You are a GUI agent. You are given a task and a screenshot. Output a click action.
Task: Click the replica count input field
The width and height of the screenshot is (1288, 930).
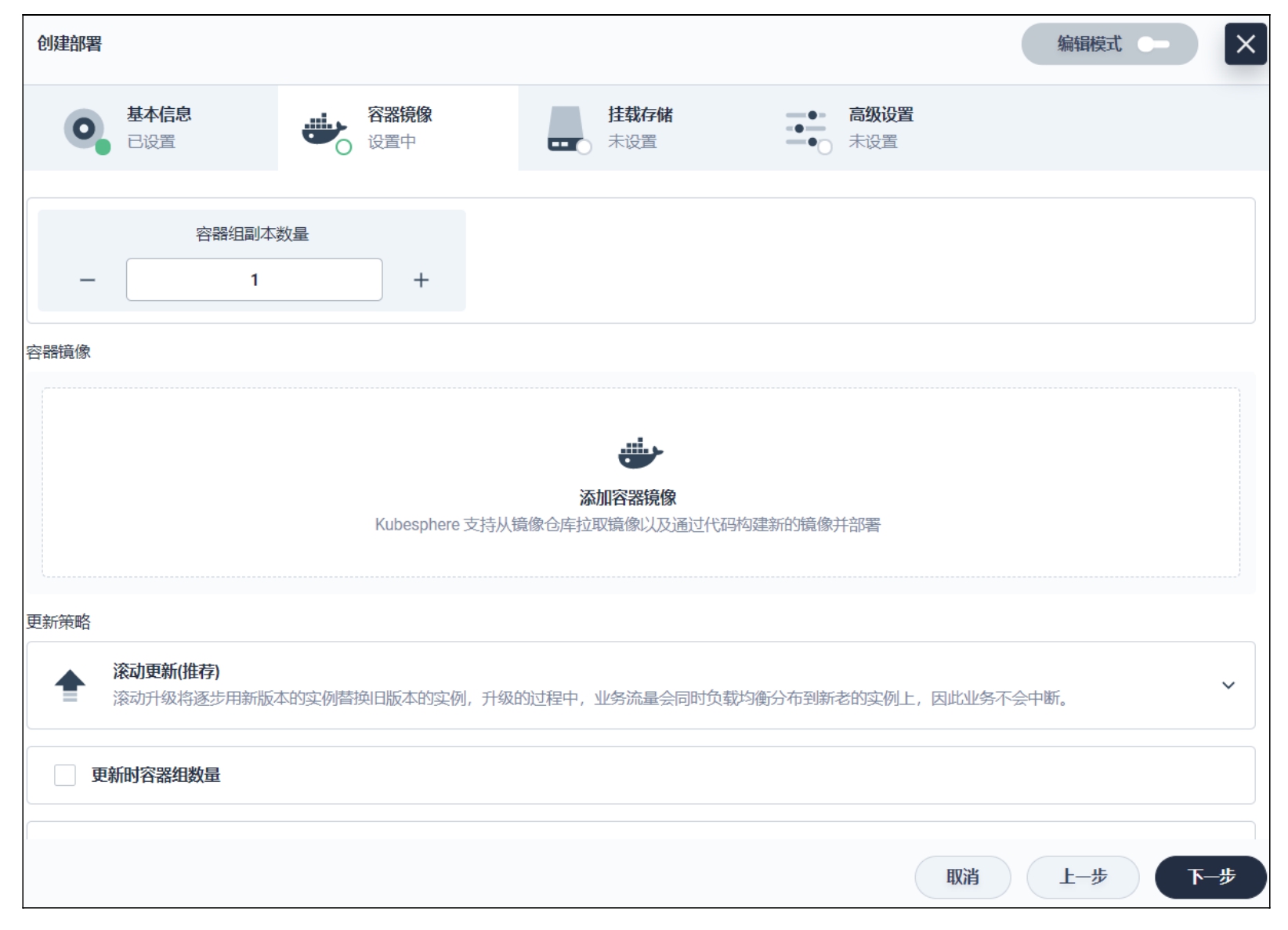(x=254, y=280)
